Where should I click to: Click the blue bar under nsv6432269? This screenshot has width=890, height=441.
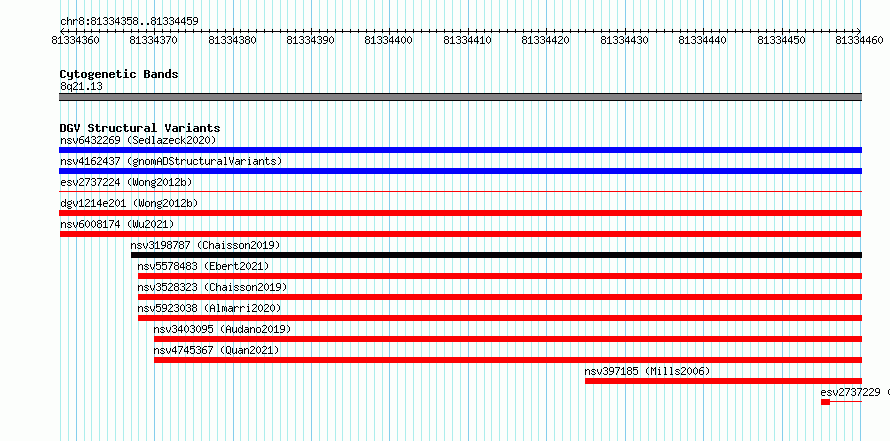point(460,150)
